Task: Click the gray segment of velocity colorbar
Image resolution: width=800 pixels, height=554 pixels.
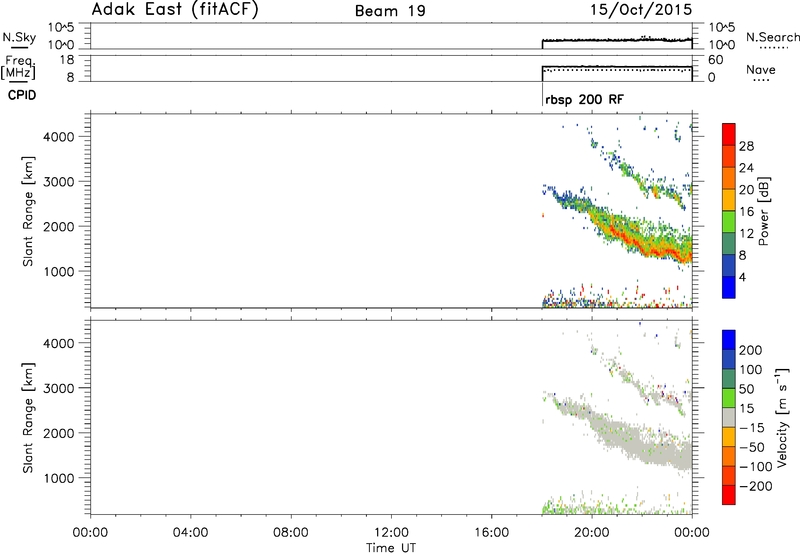Action: point(729,418)
